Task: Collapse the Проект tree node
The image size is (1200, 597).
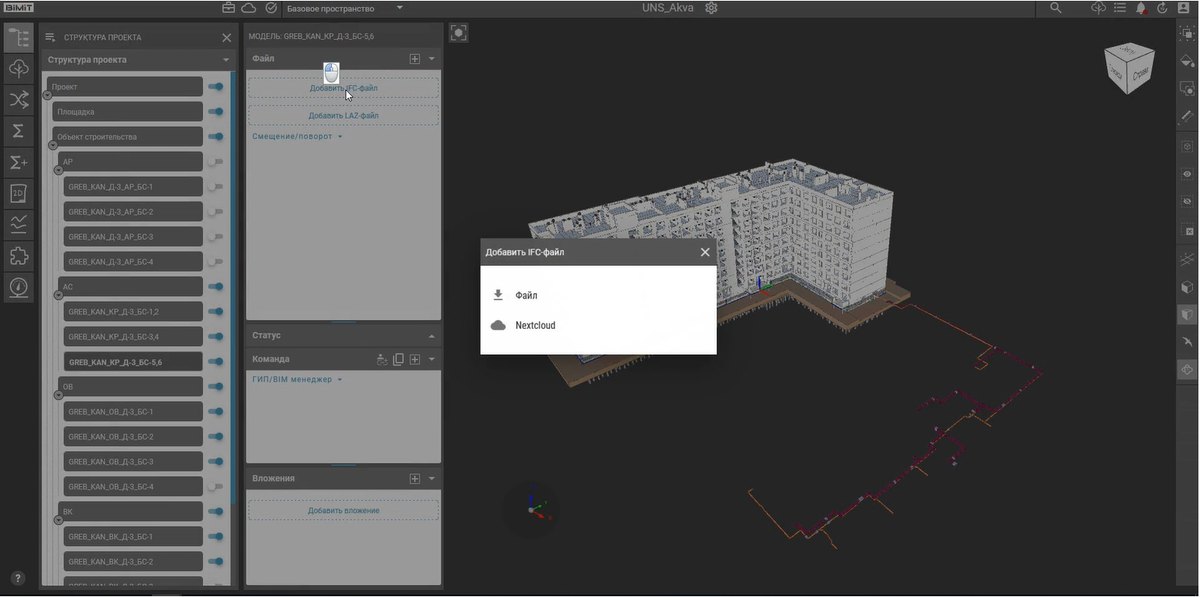Action: (x=46, y=95)
